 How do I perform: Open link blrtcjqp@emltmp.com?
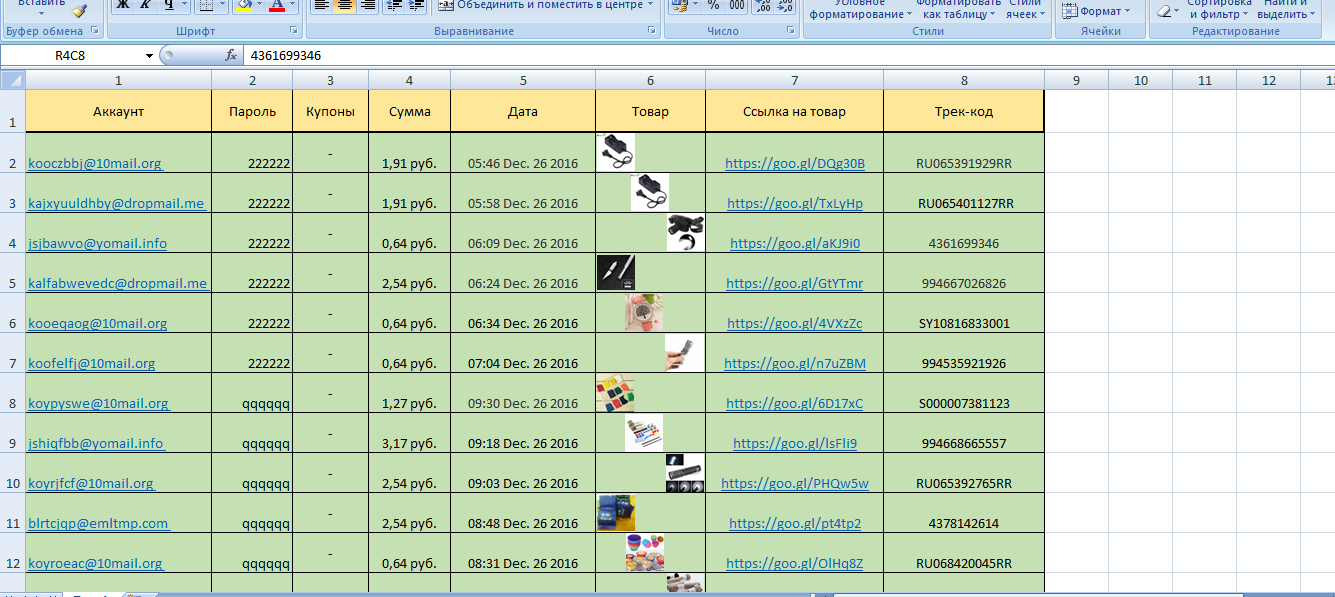click(99, 524)
